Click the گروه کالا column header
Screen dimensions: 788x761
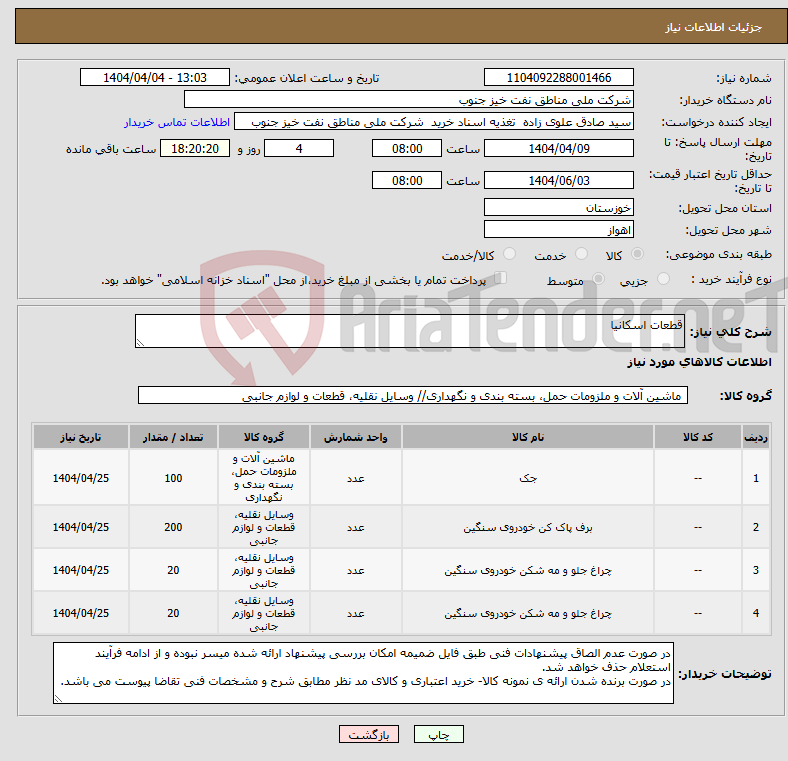(x=264, y=437)
